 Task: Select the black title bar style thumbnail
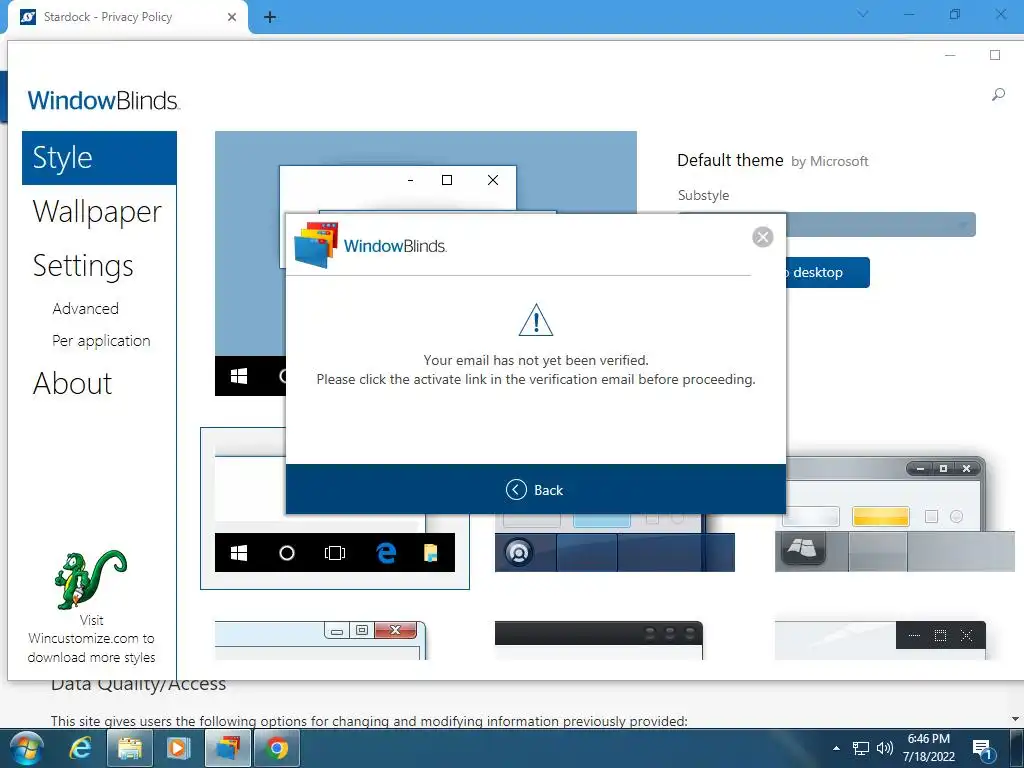(599, 640)
